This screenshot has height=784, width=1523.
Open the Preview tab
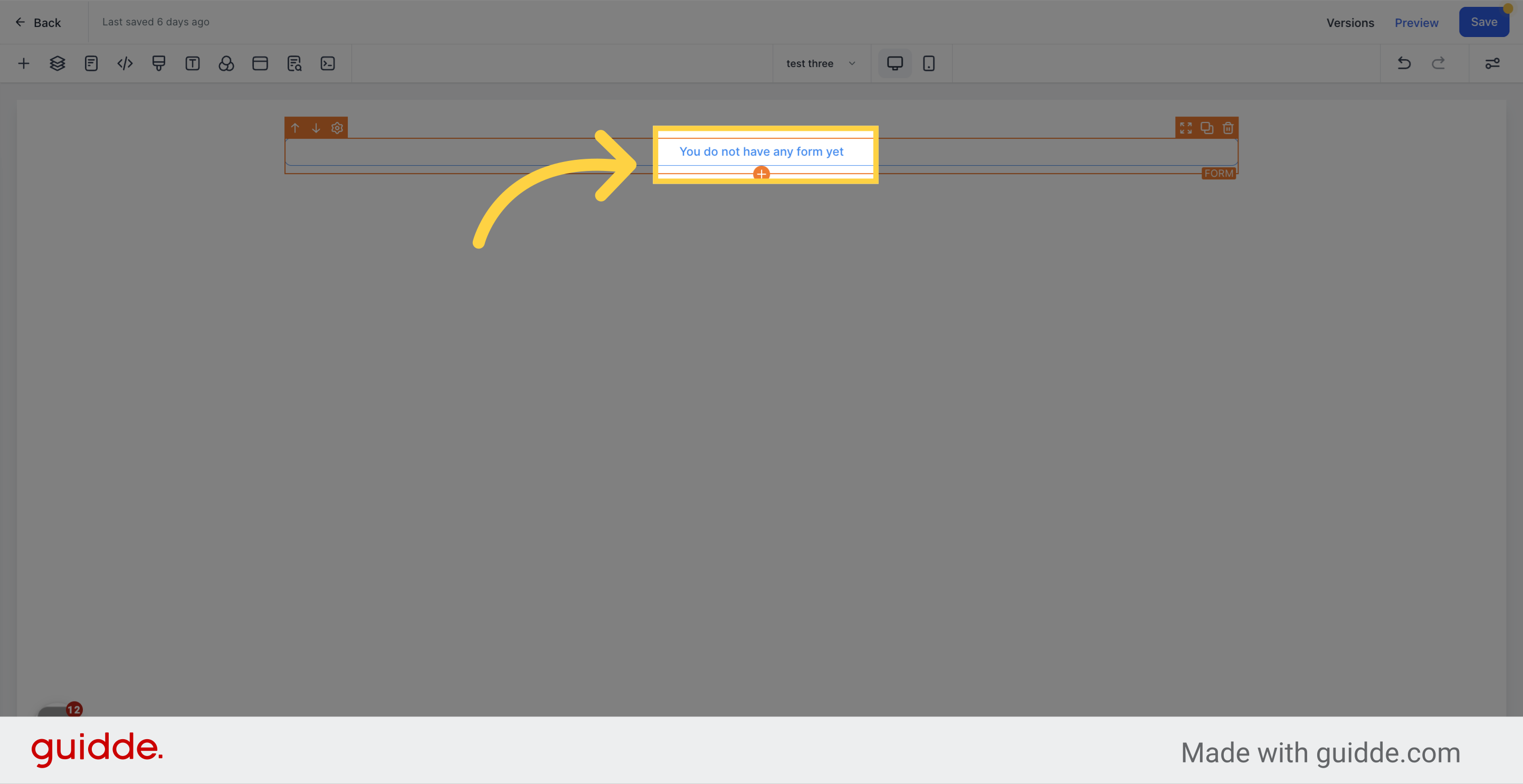click(x=1416, y=23)
